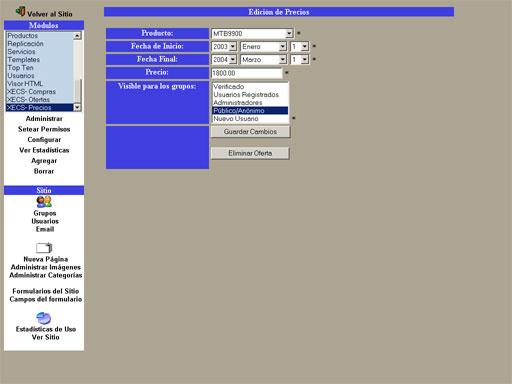
Task: Select Replicación in the Modulos list
Action: 40,44
